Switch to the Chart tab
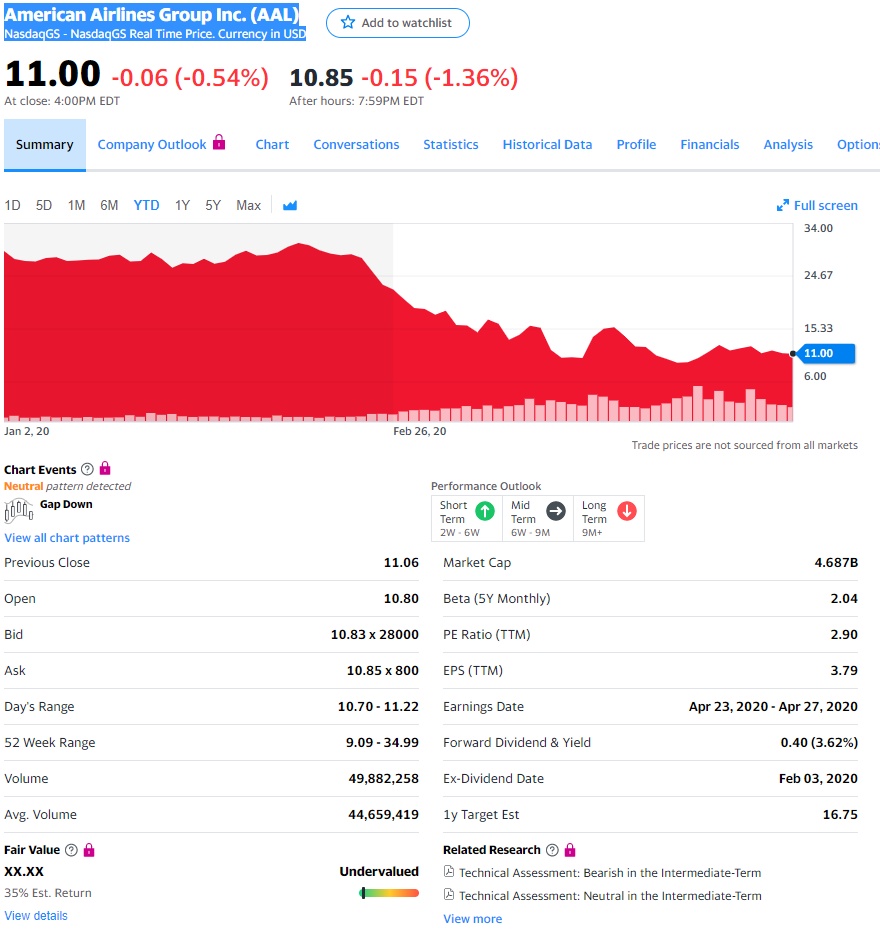 pos(272,144)
